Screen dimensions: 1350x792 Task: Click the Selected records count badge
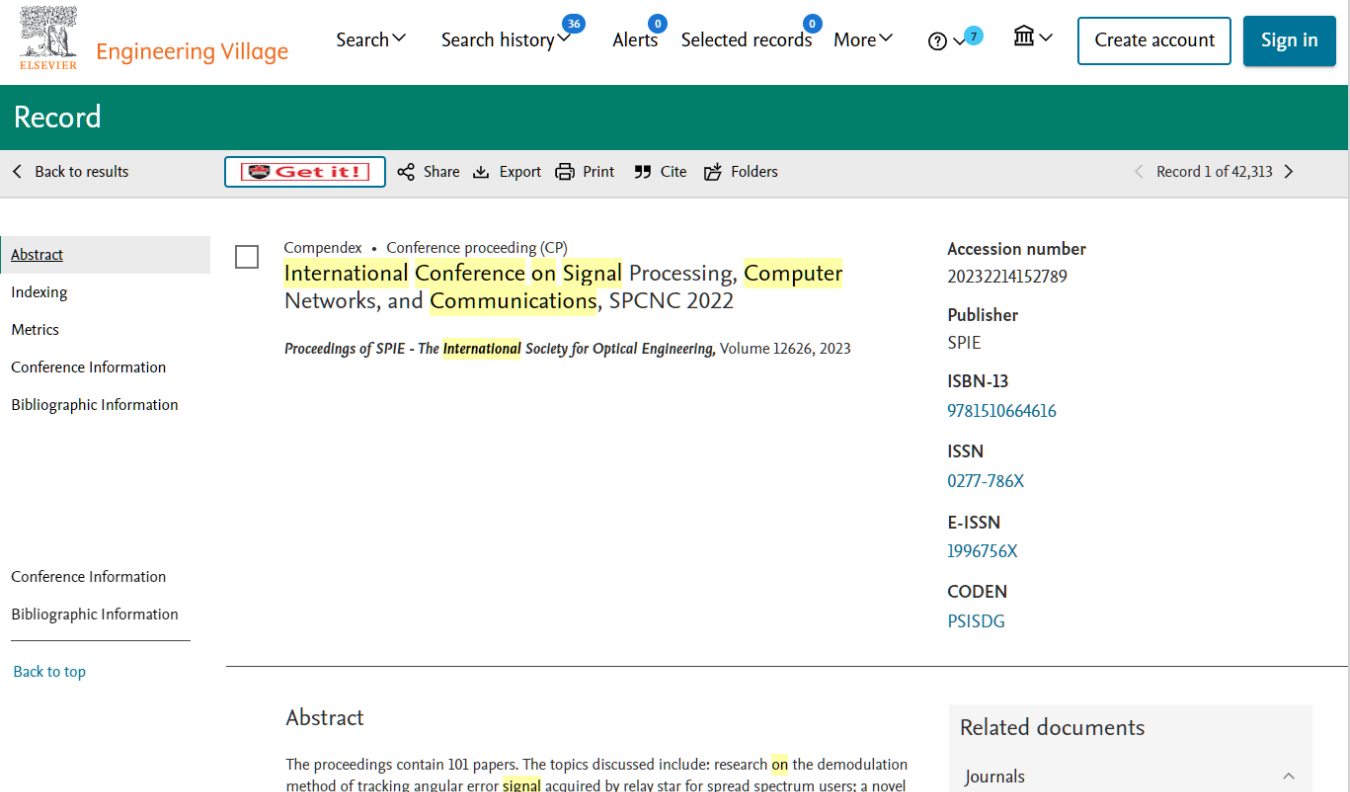point(812,23)
